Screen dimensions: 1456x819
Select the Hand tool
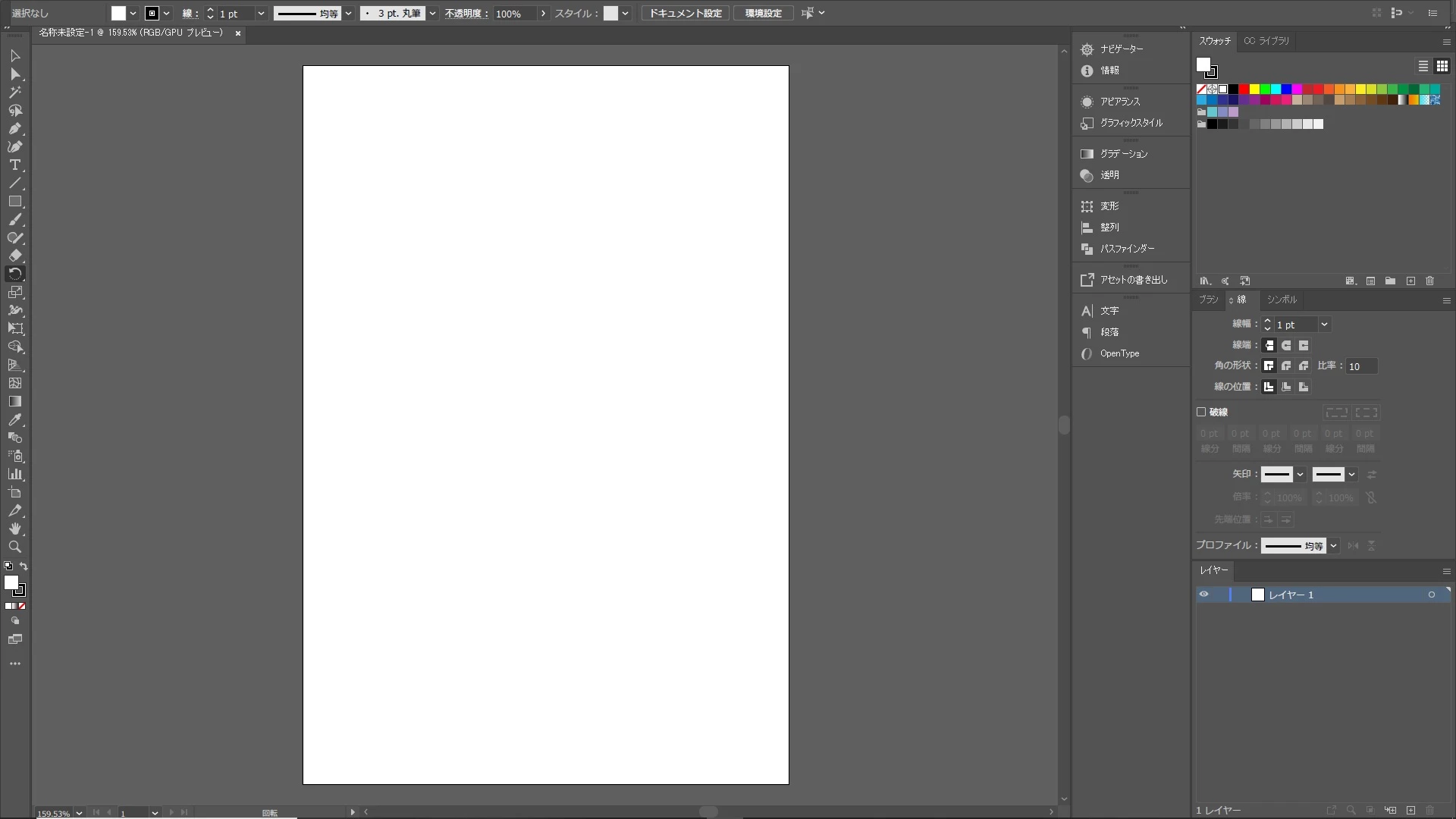[14, 529]
